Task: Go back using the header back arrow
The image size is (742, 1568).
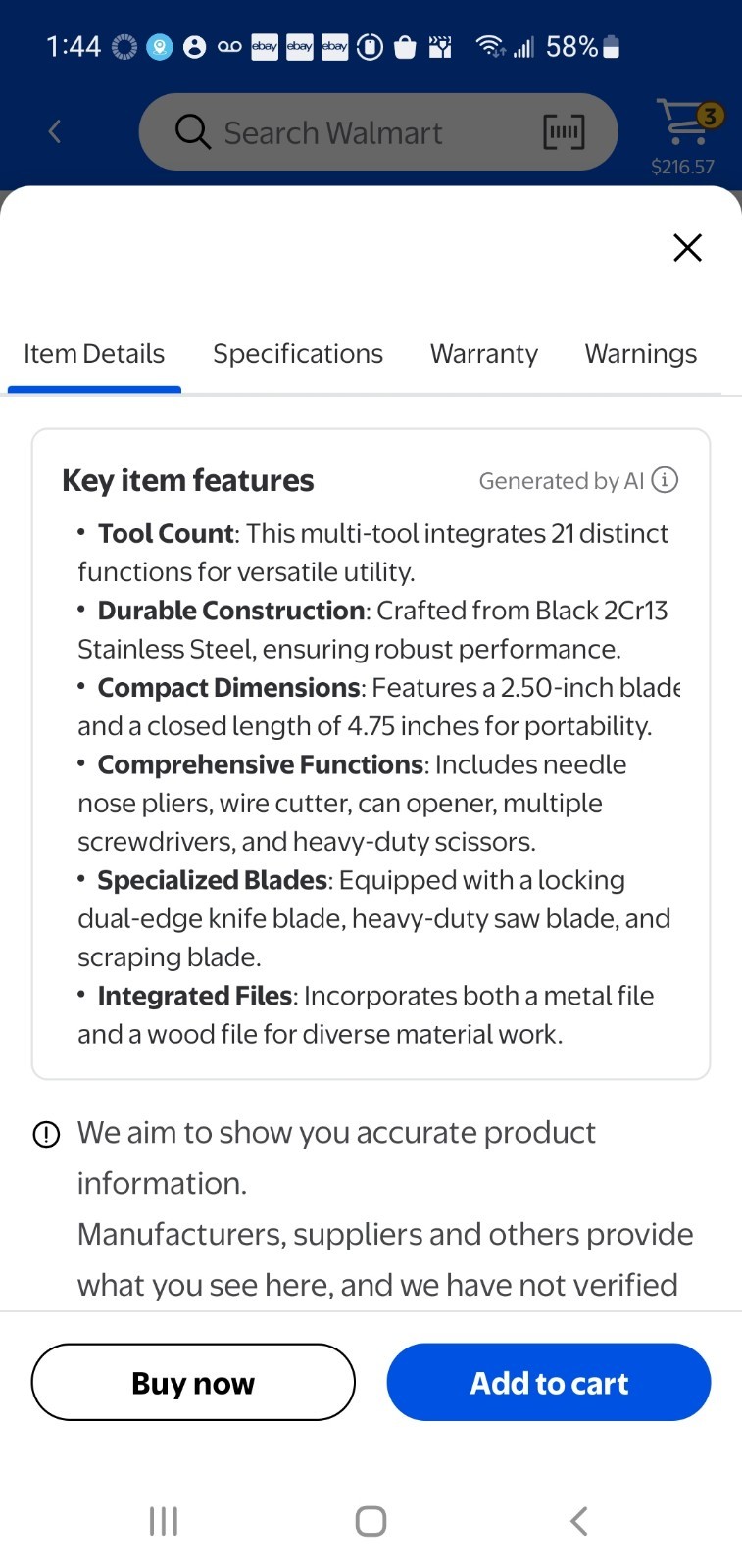Action: click(55, 131)
